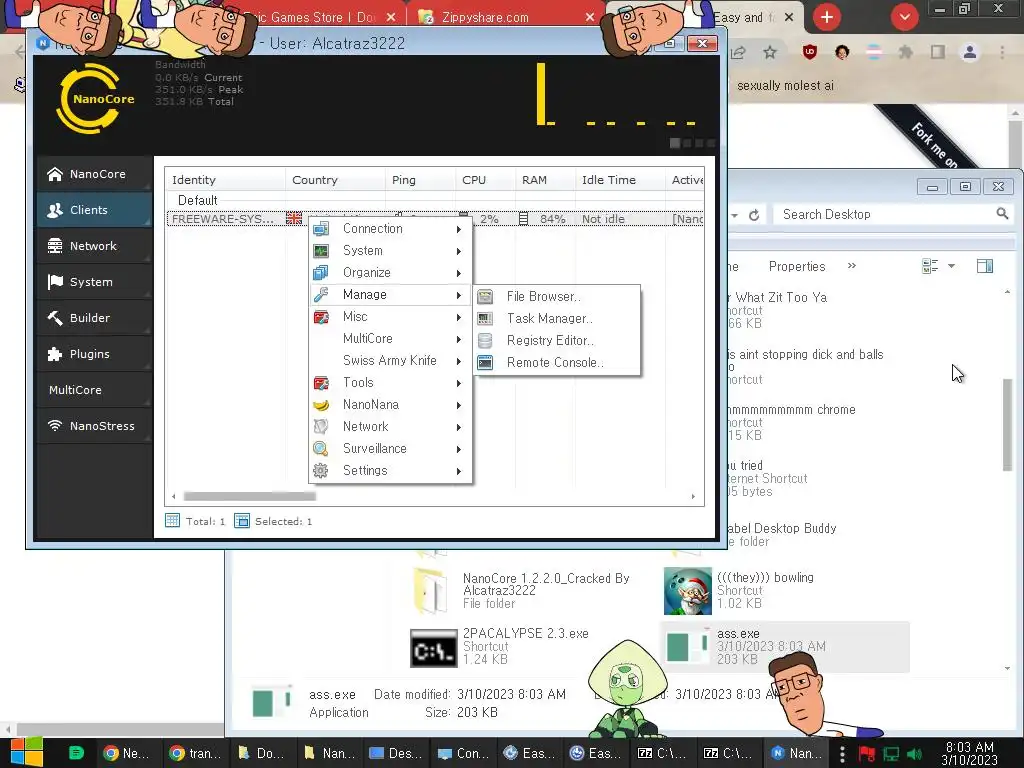Click Properties in the Explorer toolbar

(797, 266)
